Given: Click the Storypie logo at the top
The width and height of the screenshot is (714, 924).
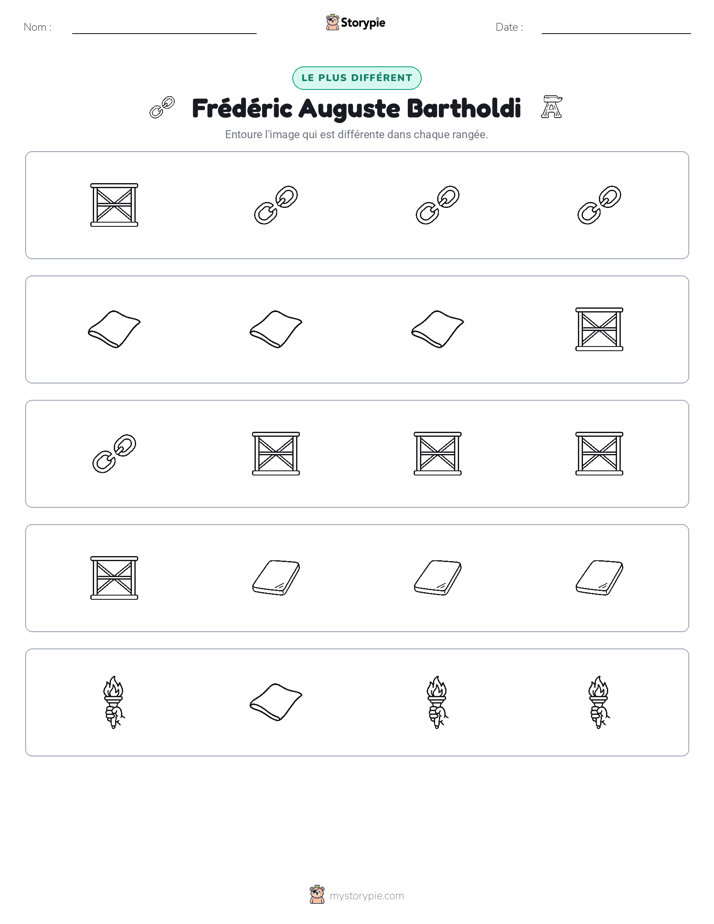Looking at the screenshot, I should point(355,22).
